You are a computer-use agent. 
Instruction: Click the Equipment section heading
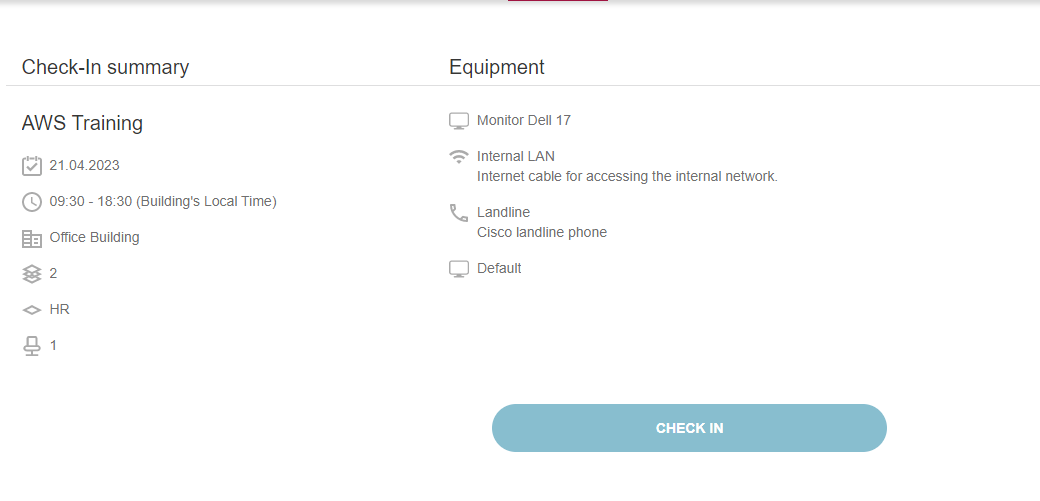point(497,67)
